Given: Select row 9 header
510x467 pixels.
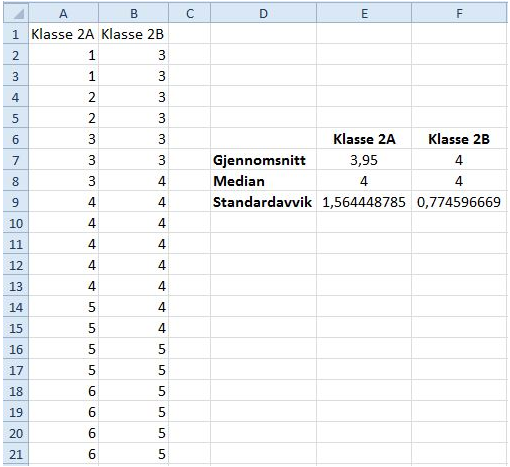Looking at the screenshot, I should click(x=16, y=202).
